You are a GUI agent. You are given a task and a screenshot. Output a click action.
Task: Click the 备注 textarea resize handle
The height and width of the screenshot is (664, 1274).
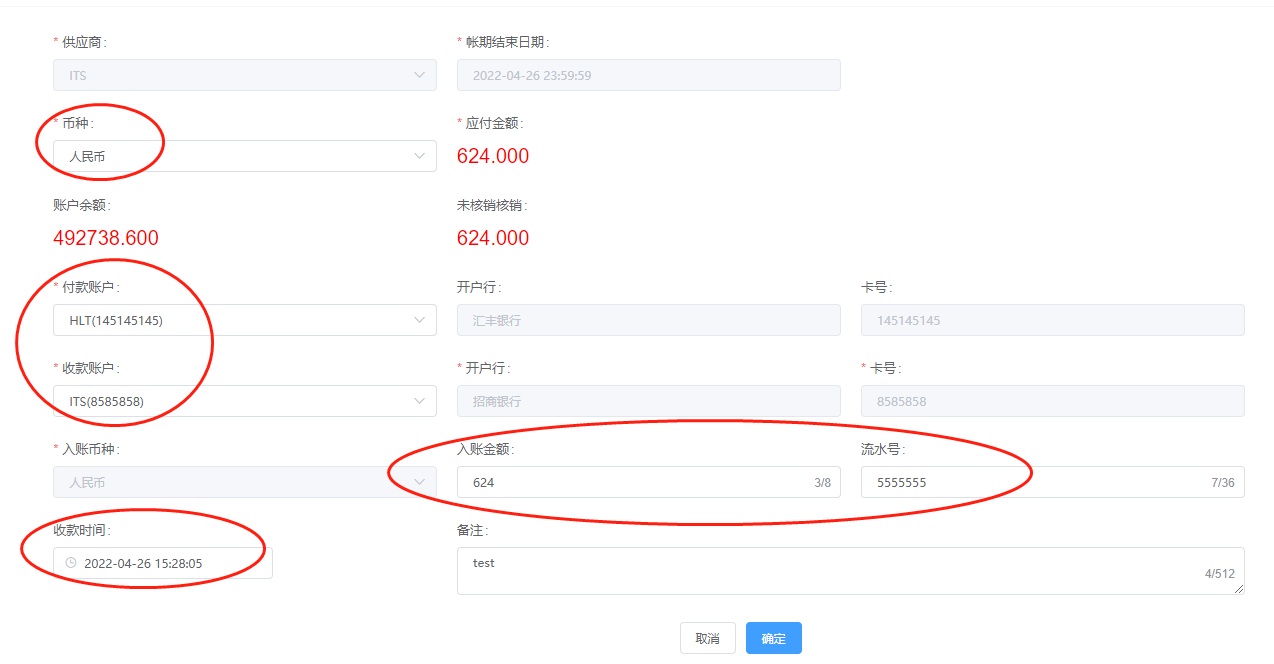point(1239,590)
